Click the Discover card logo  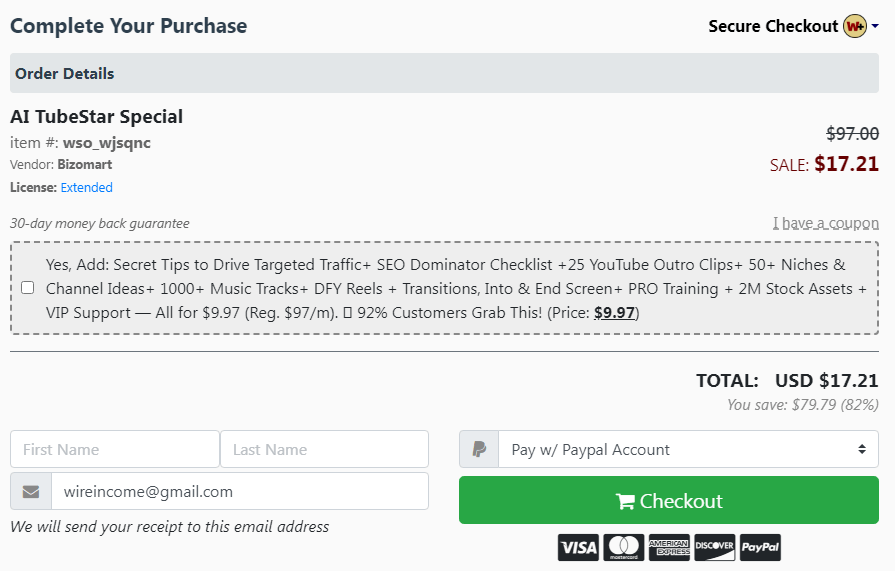[x=715, y=548]
